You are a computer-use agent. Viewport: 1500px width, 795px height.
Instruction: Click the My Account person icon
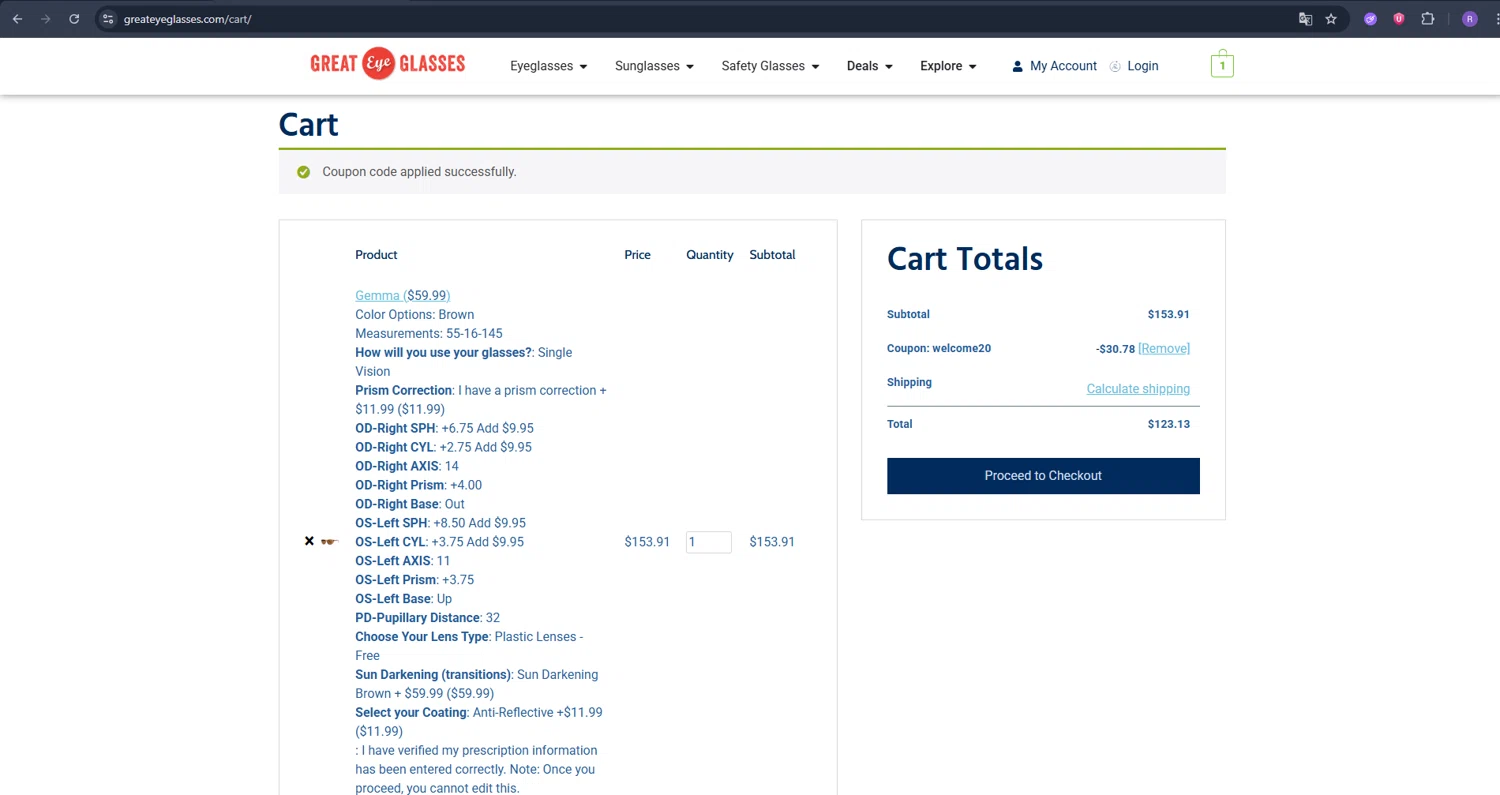[x=1017, y=66]
